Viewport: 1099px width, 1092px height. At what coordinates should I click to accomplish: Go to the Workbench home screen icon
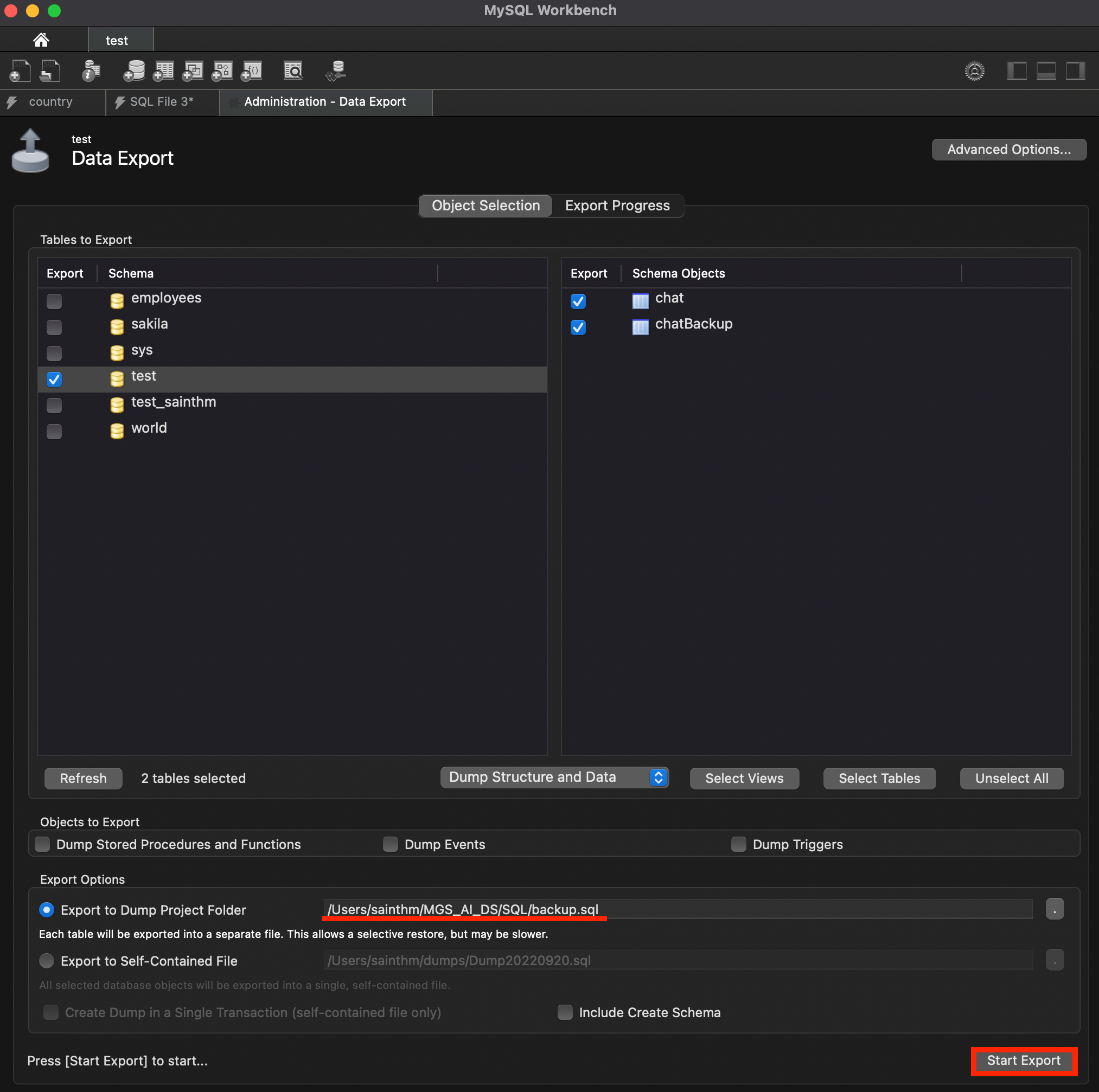[x=41, y=40]
